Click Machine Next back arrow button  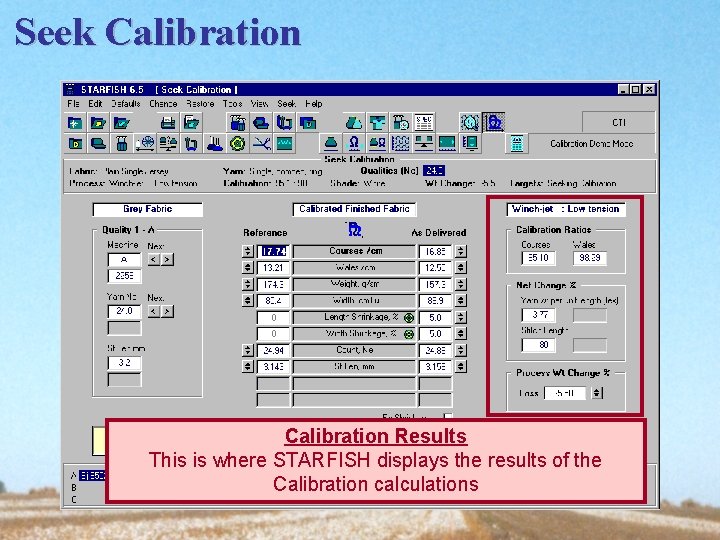[x=154, y=260]
